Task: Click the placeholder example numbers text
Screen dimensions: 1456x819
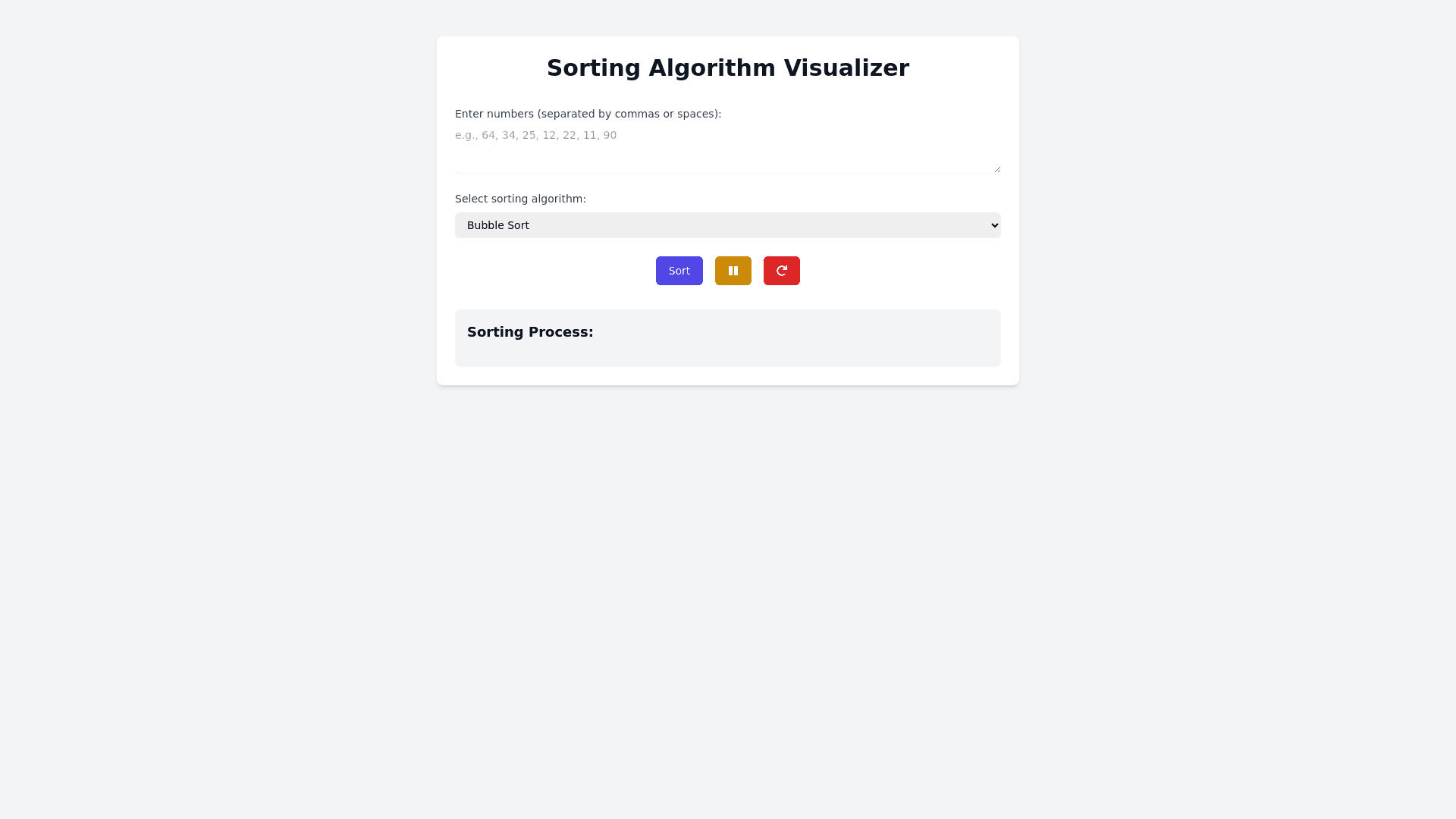Action: pyautogui.click(x=535, y=135)
